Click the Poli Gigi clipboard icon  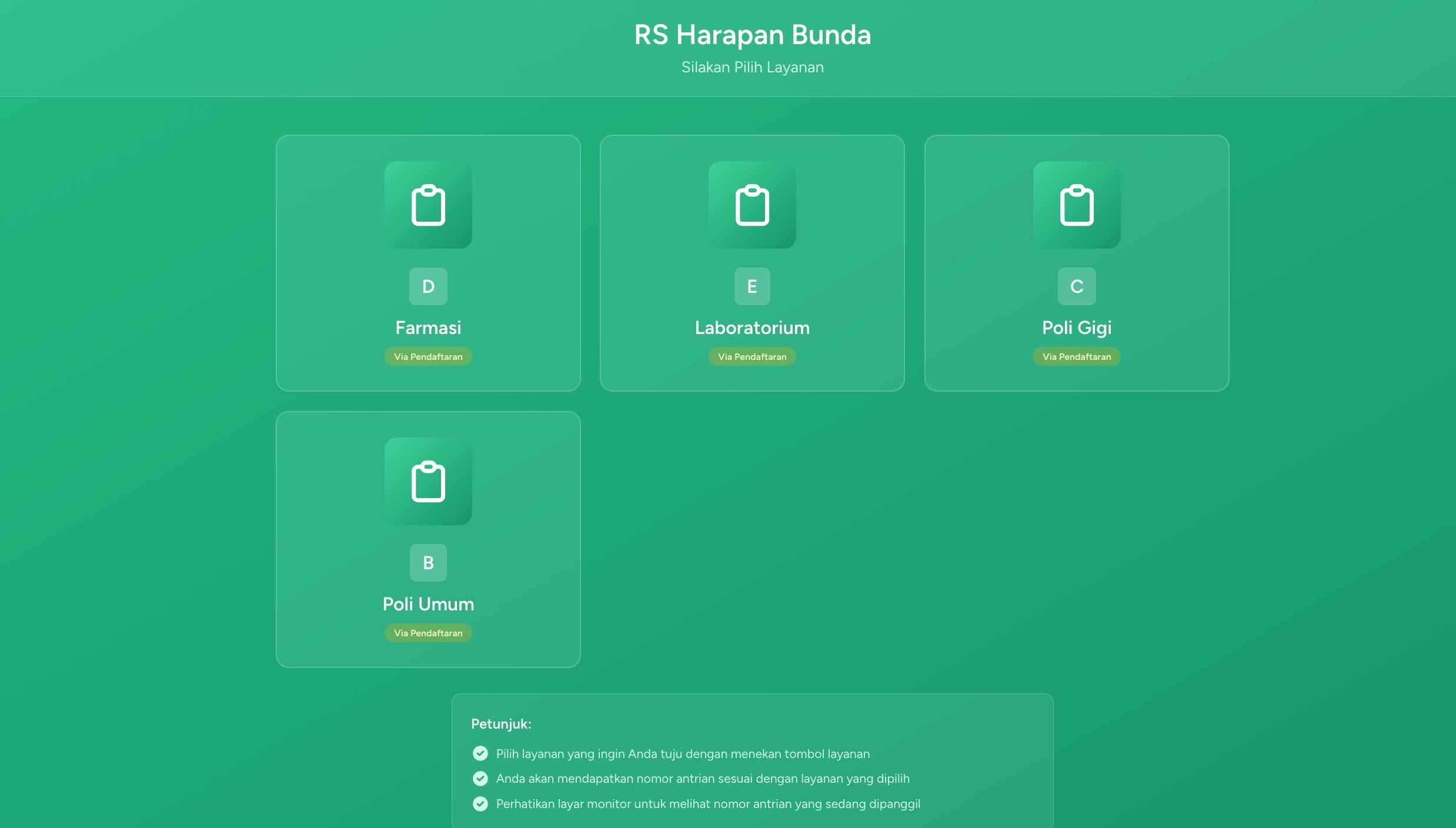(1077, 205)
